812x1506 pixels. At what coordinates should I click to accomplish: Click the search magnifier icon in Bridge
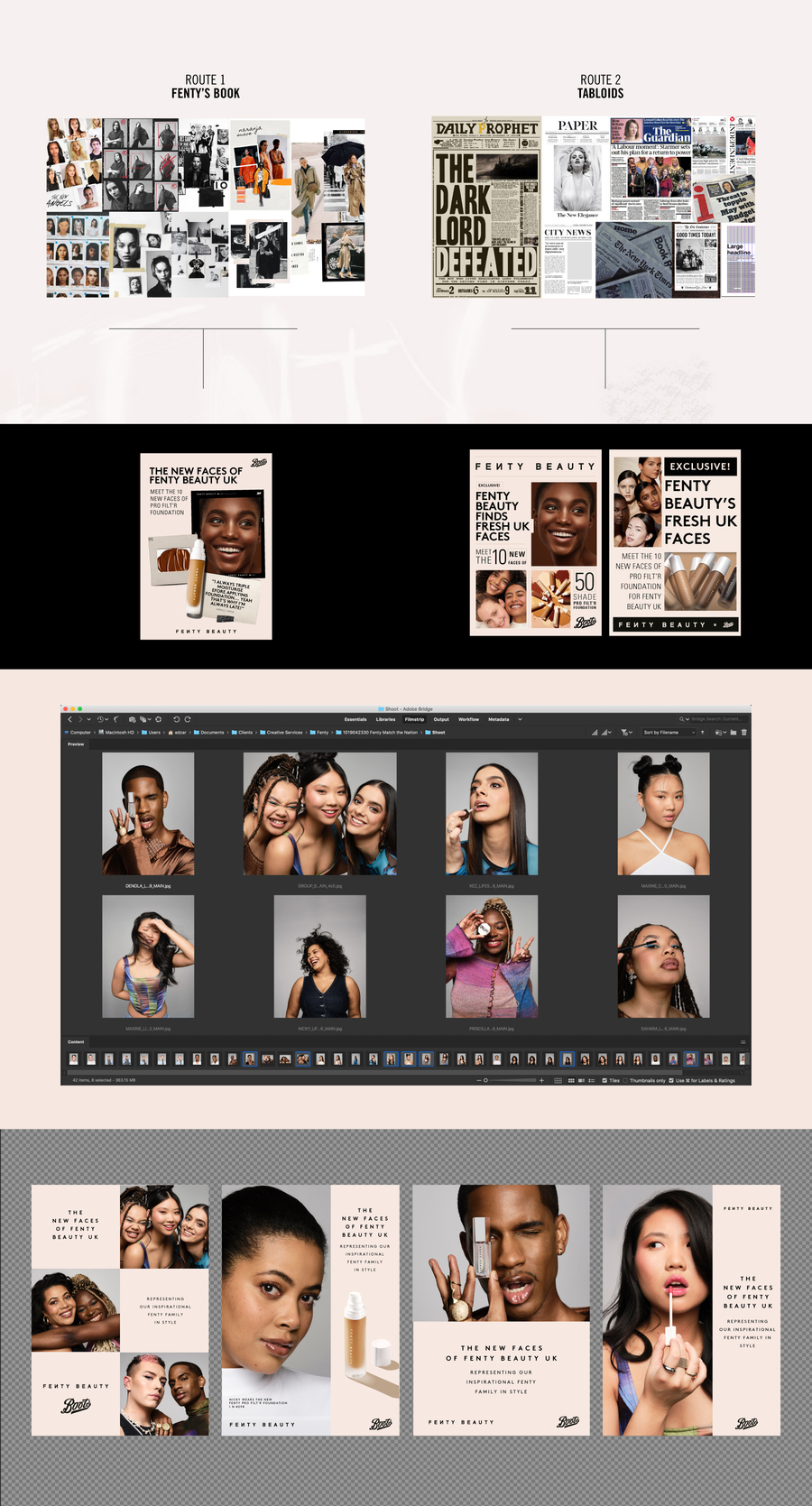pyautogui.click(x=682, y=719)
